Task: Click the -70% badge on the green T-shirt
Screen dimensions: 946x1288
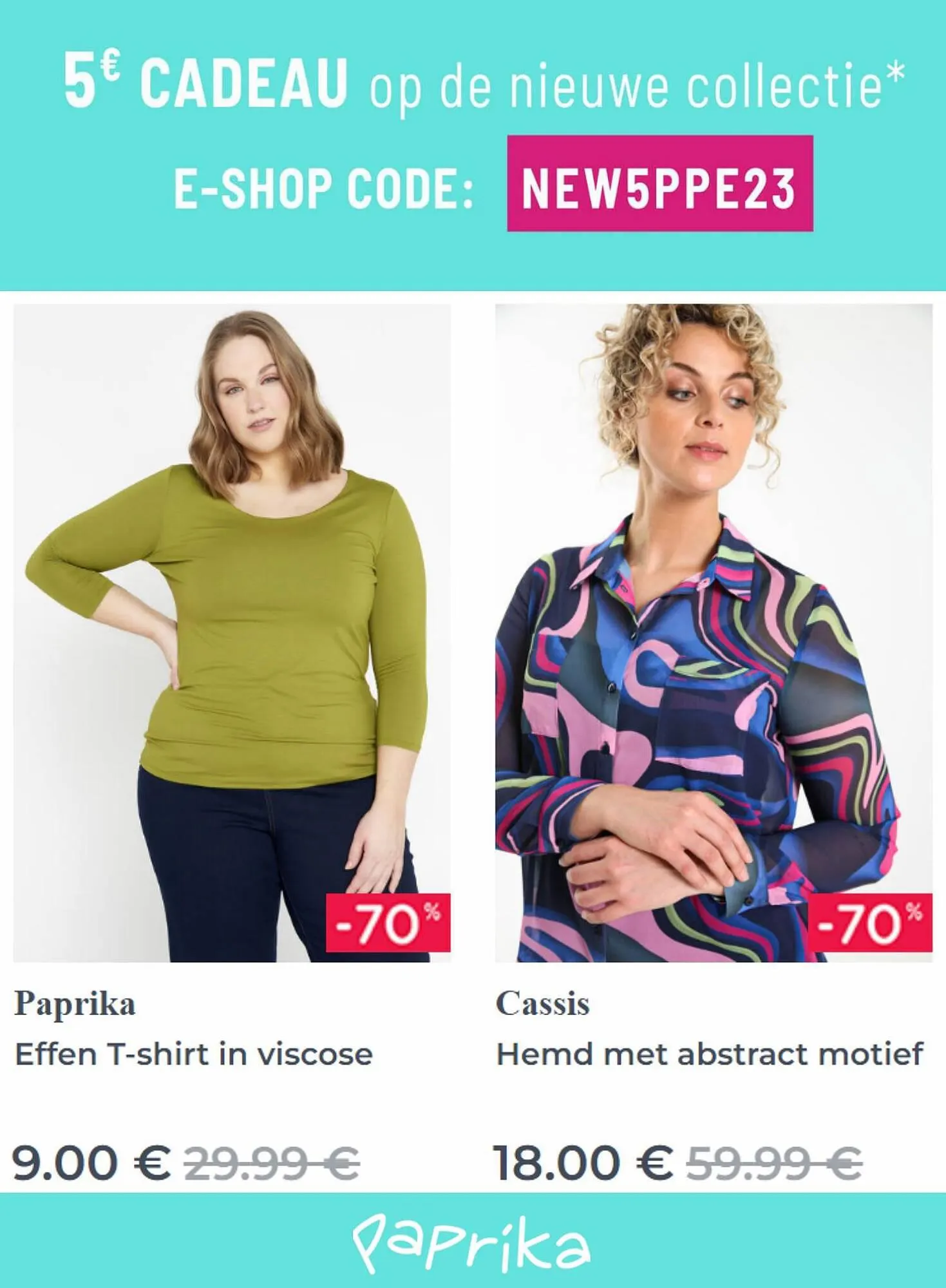Action: pos(388,923)
